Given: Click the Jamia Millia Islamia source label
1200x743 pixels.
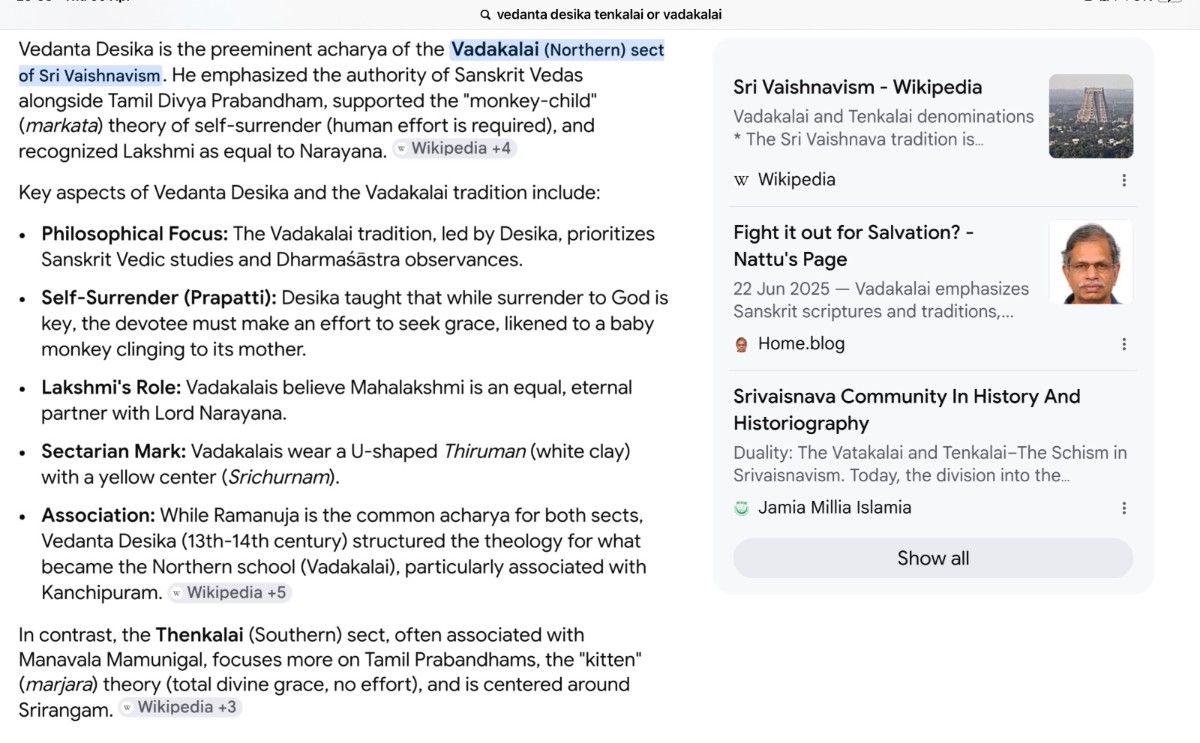Looking at the screenshot, I should tap(835, 508).
